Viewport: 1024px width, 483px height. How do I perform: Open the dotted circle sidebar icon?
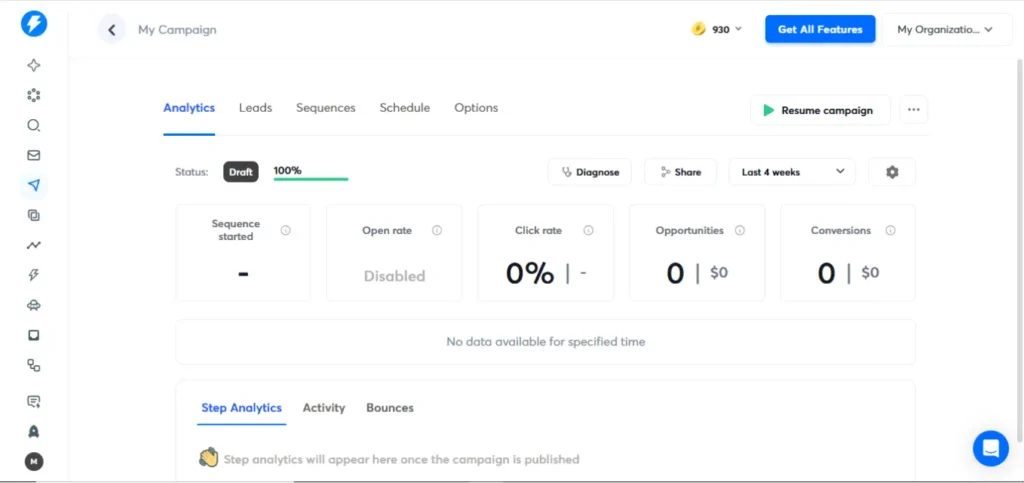[x=34, y=95]
